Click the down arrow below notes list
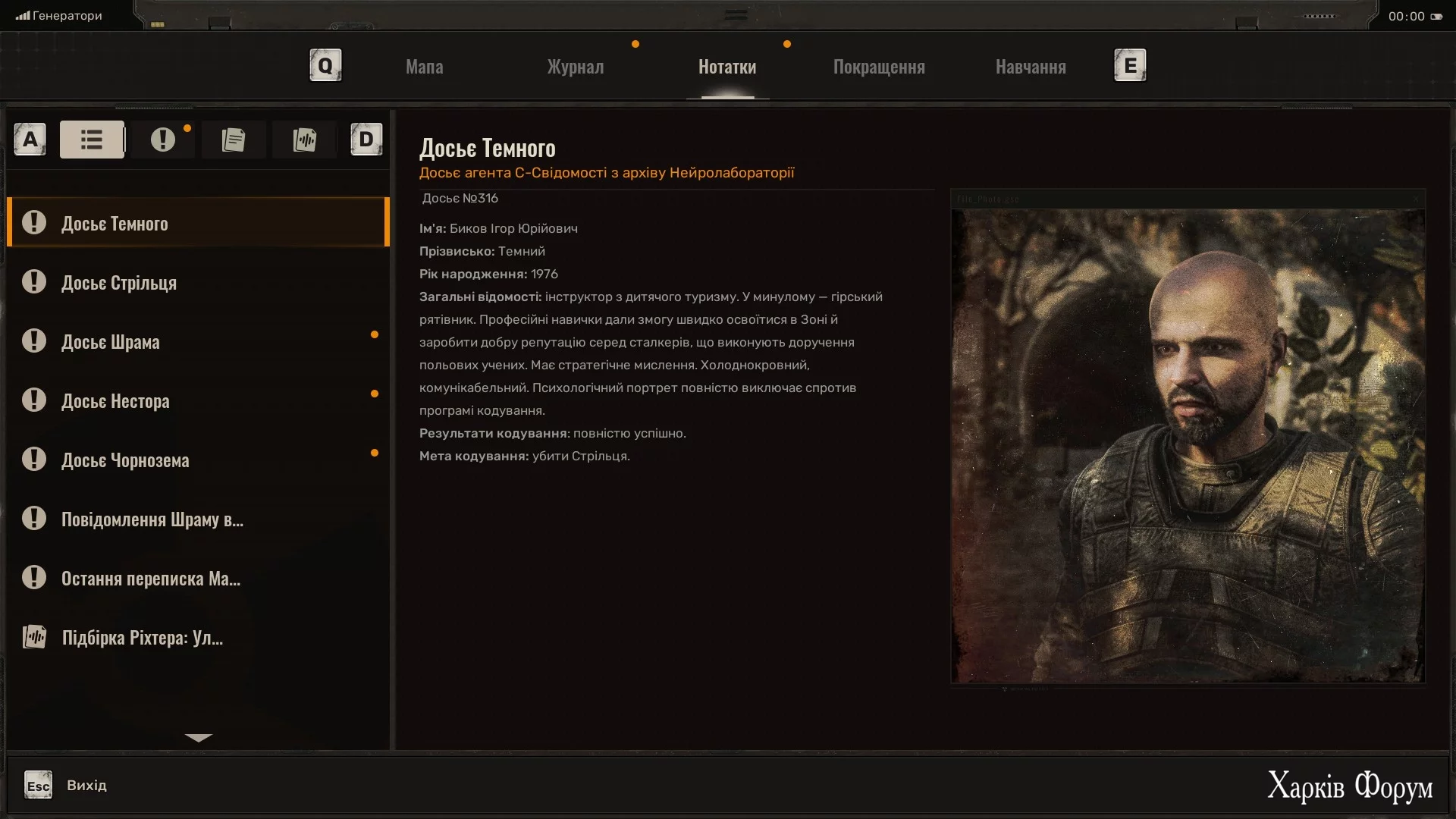 (198, 737)
